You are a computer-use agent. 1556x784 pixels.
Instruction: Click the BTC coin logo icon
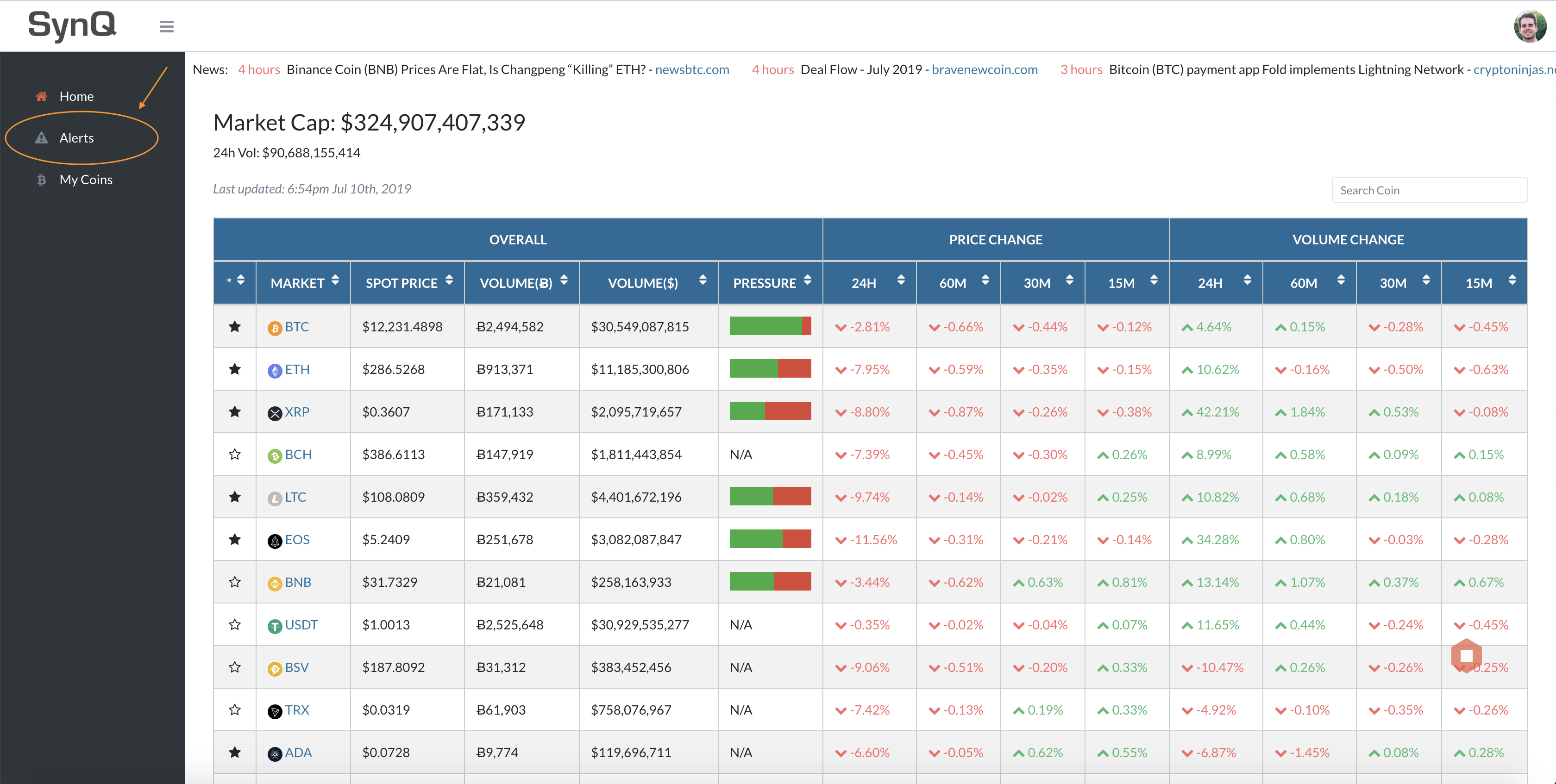(275, 328)
